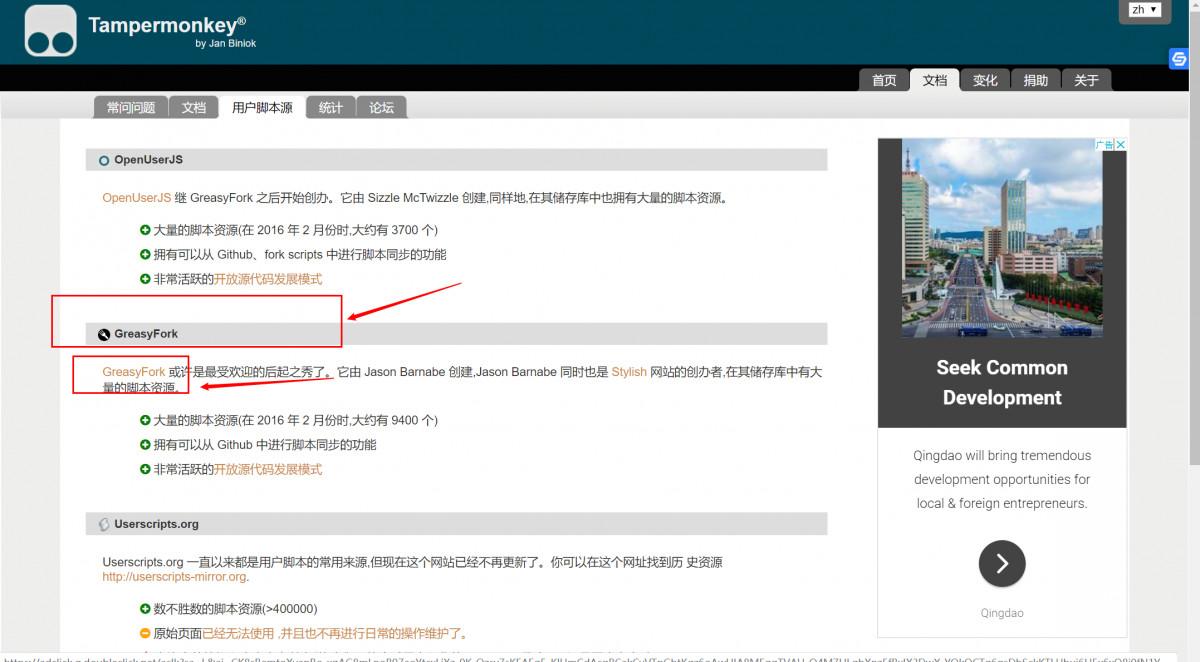Follow the OpenUserJS orange link
1200x662 pixels.
click(136, 198)
